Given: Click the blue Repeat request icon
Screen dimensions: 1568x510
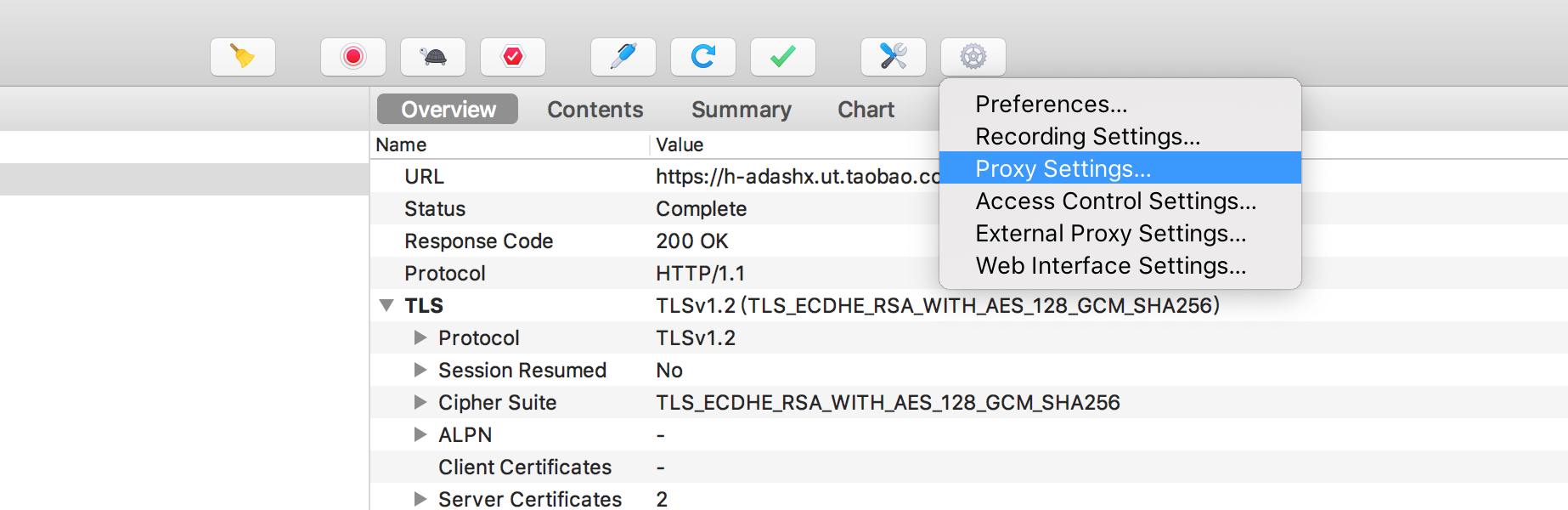Looking at the screenshot, I should 703,57.
